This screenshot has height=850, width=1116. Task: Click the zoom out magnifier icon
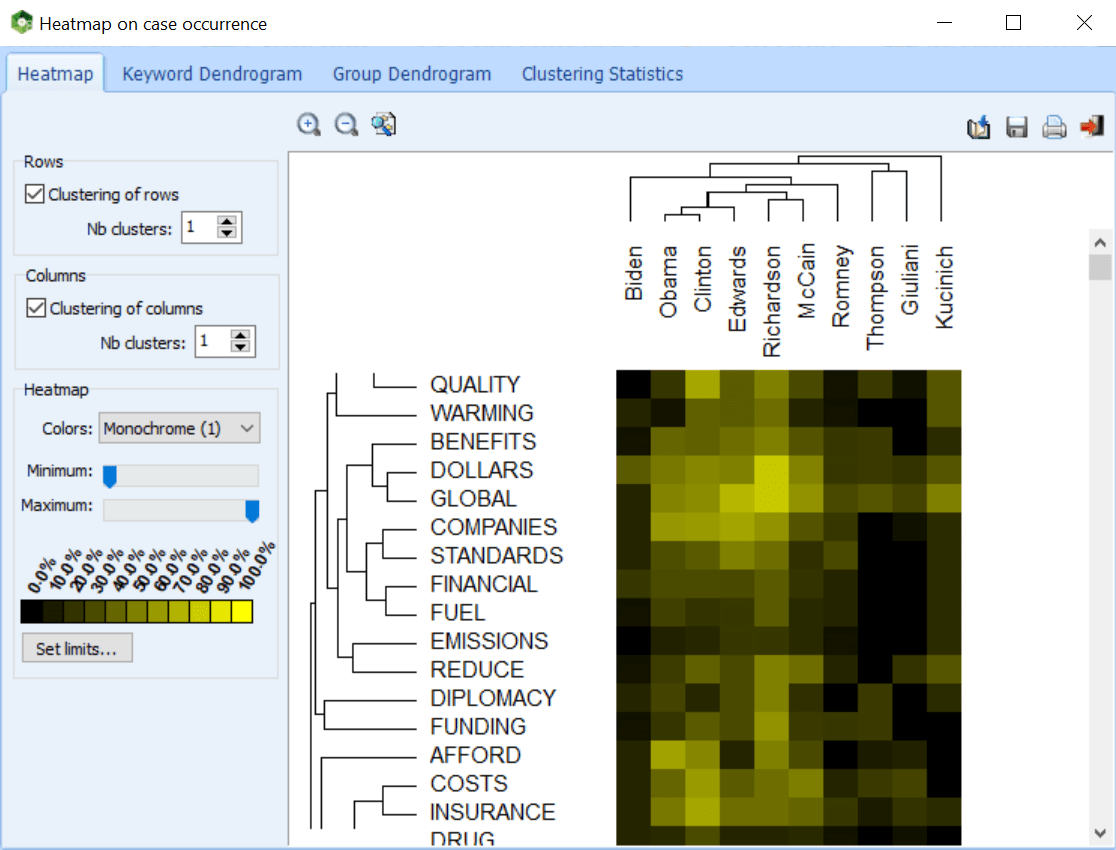pyautogui.click(x=346, y=125)
